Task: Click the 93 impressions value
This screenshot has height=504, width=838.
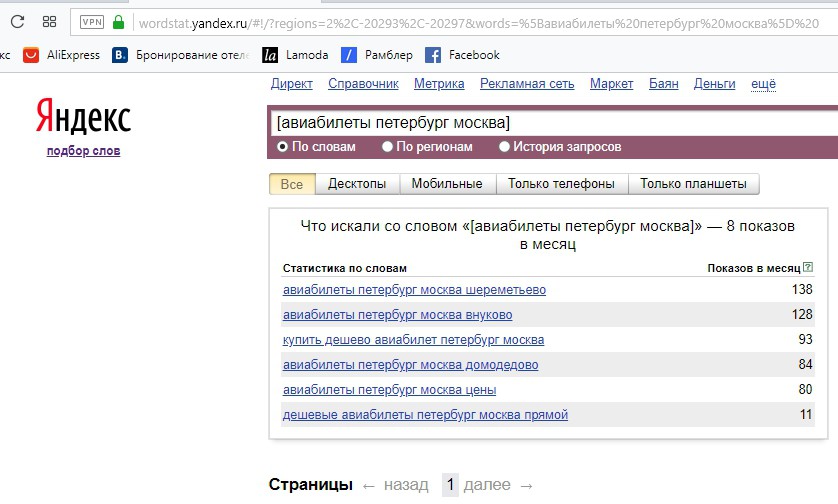Action: click(805, 340)
